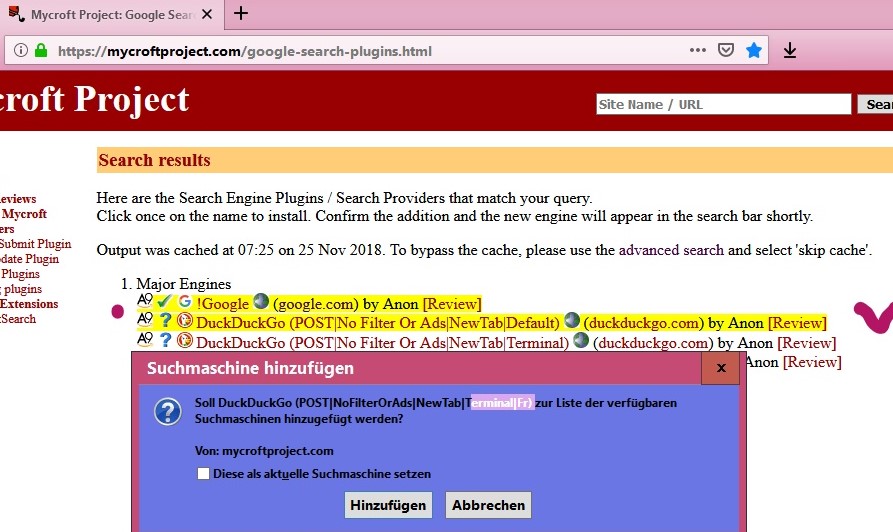Screen dimensions: 893x532
Task: Click the A9 icon in the DuckDuckGo Terminal row
Action: pos(145,340)
